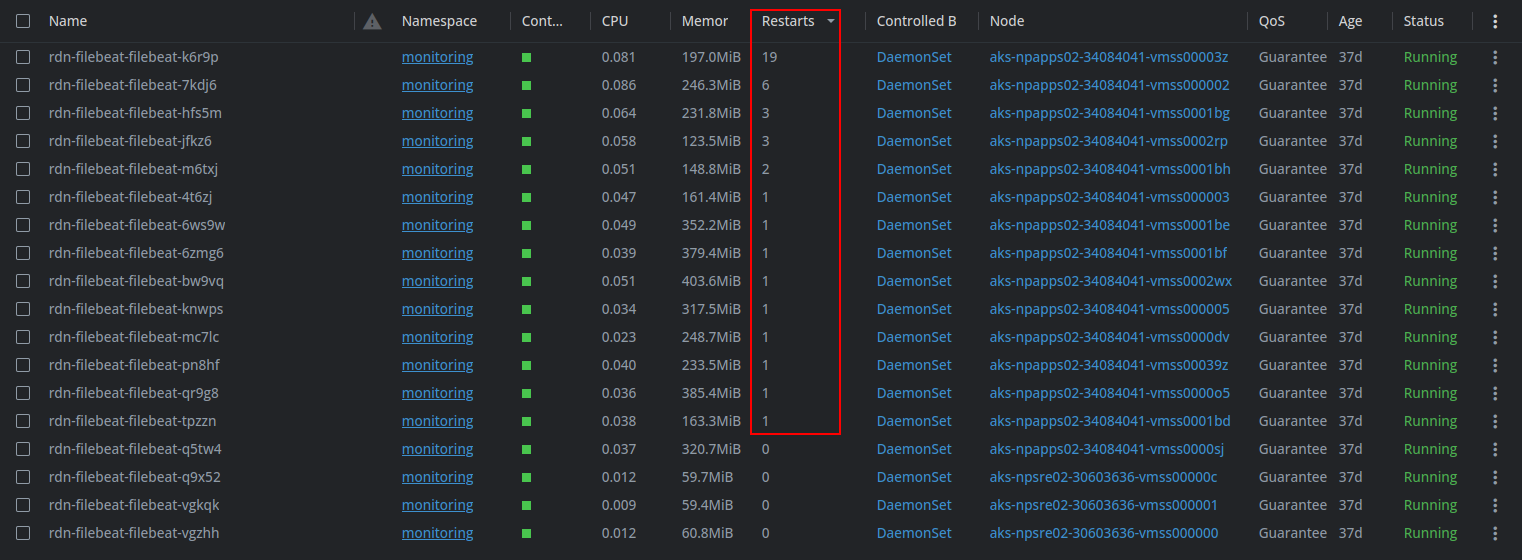Click CPU value 0.086
The width and height of the screenshot is (1522, 560).
[619, 85]
